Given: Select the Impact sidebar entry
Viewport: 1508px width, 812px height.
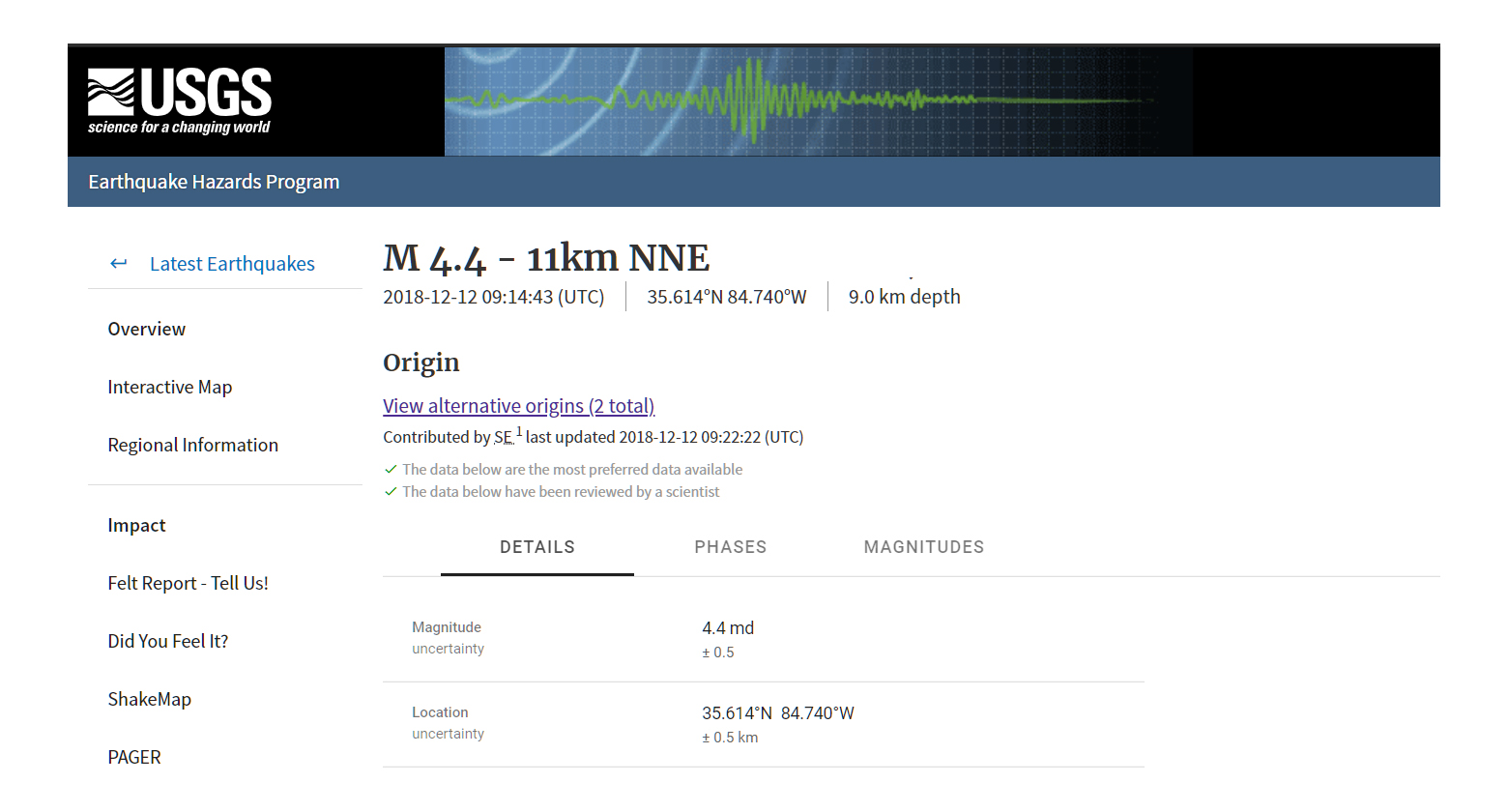Looking at the screenshot, I should [136, 525].
